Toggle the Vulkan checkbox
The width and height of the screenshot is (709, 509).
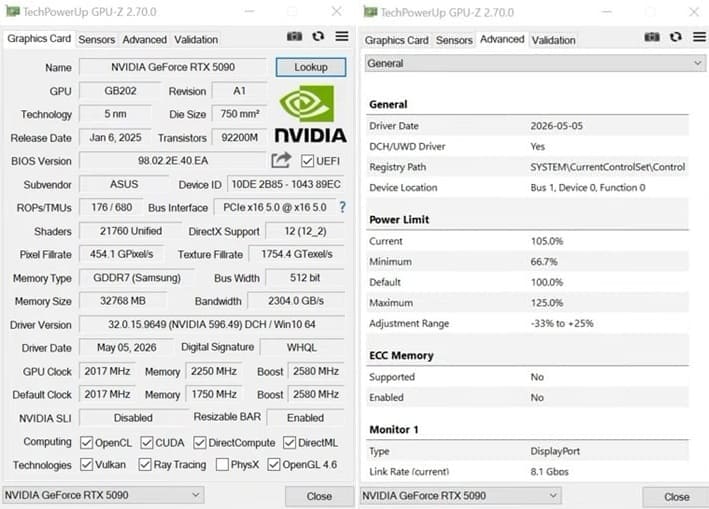86,464
